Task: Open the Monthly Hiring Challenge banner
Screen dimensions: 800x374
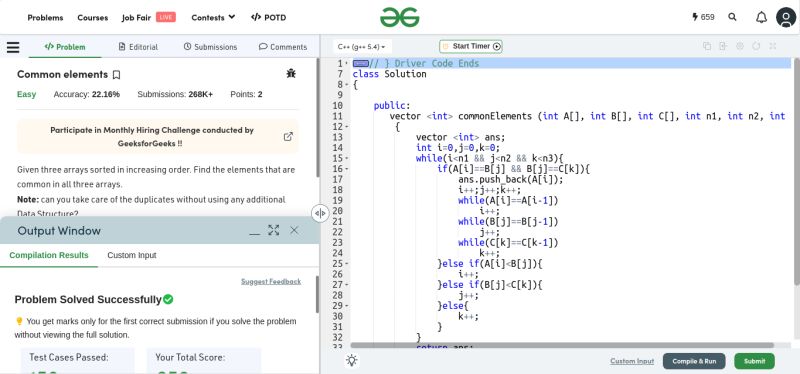Action: [x=158, y=137]
